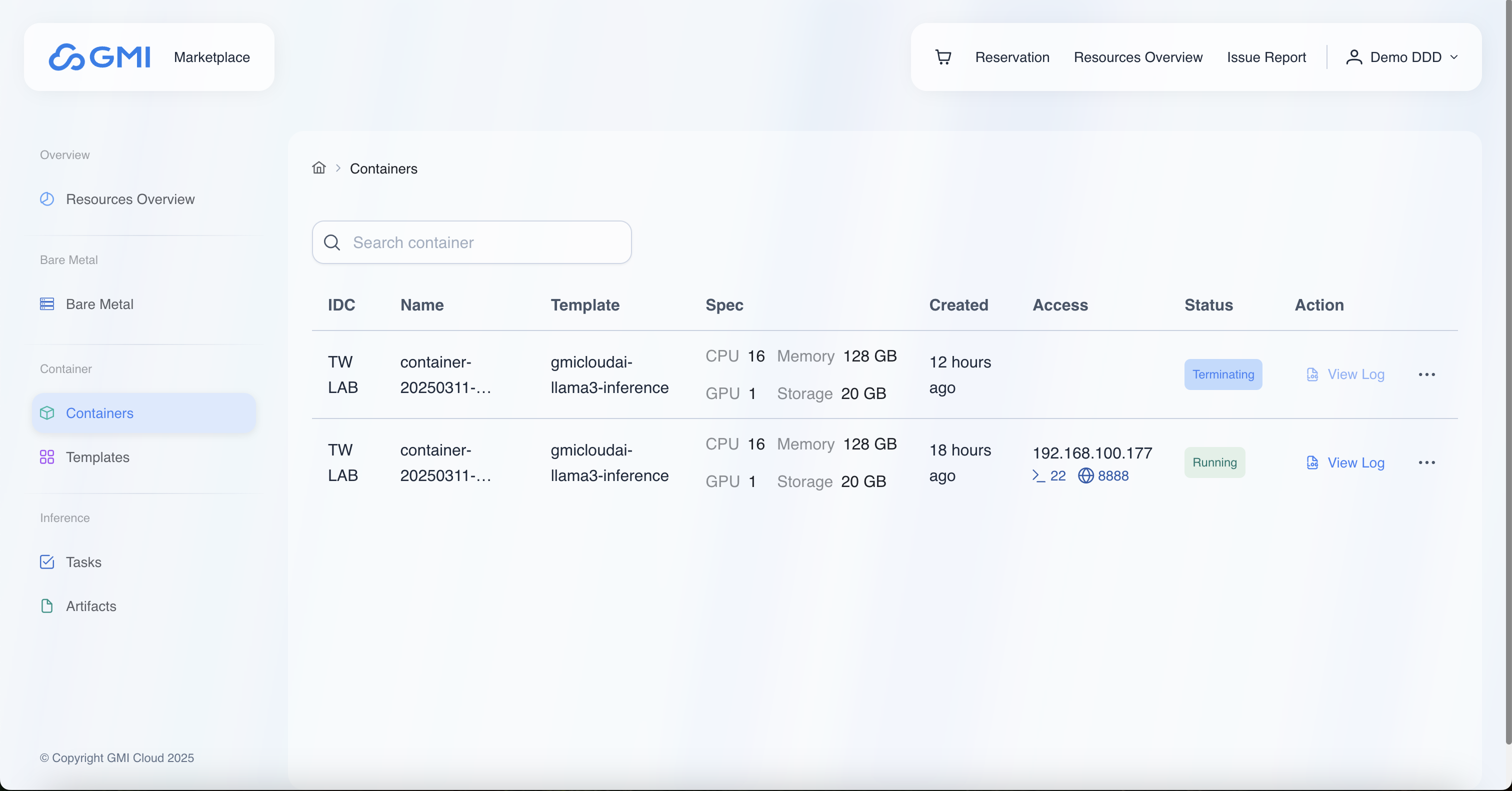Select Containers in the sidebar

(144, 413)
